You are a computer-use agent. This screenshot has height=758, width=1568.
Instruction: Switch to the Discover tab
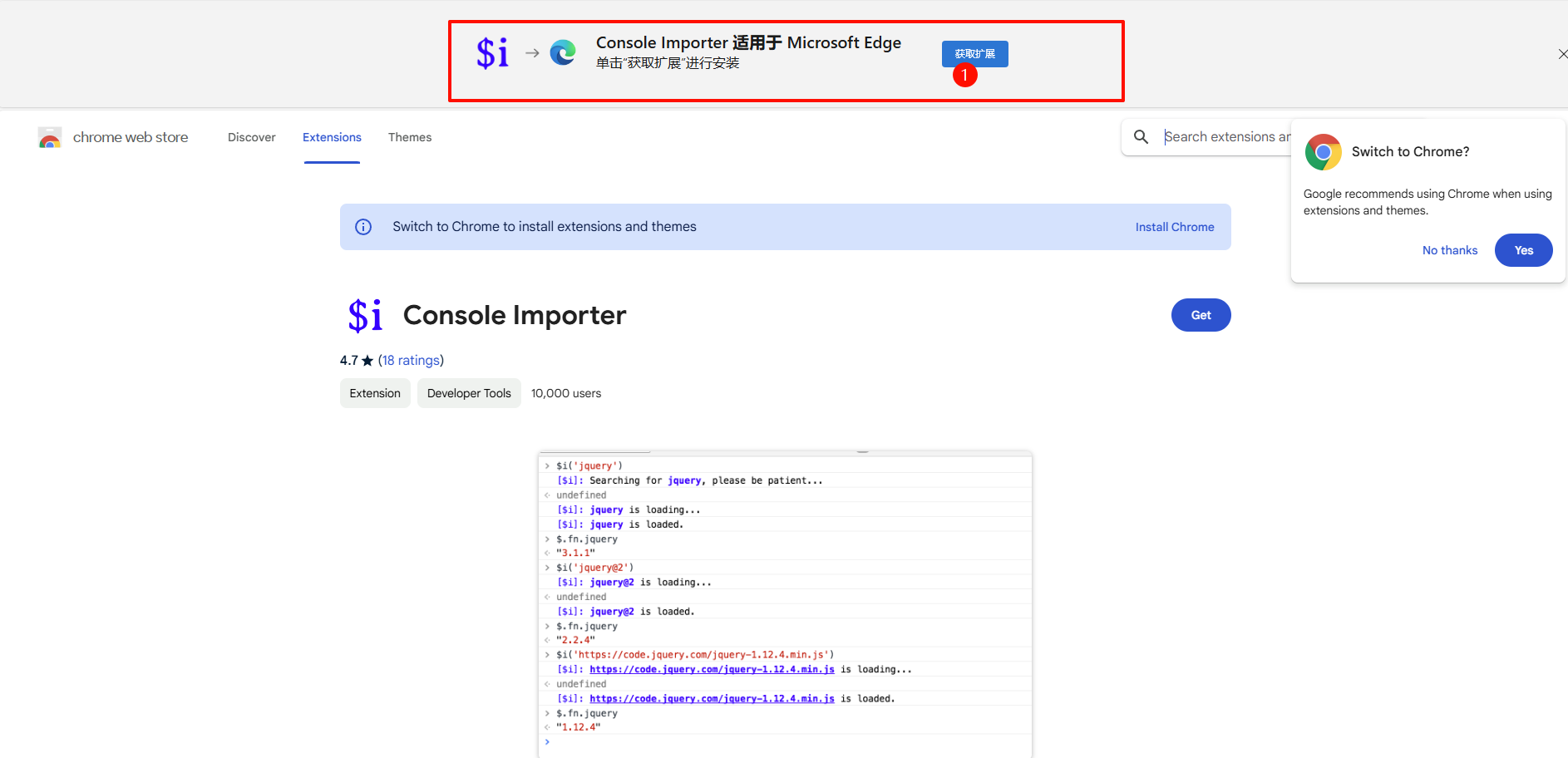pos(251,137)
